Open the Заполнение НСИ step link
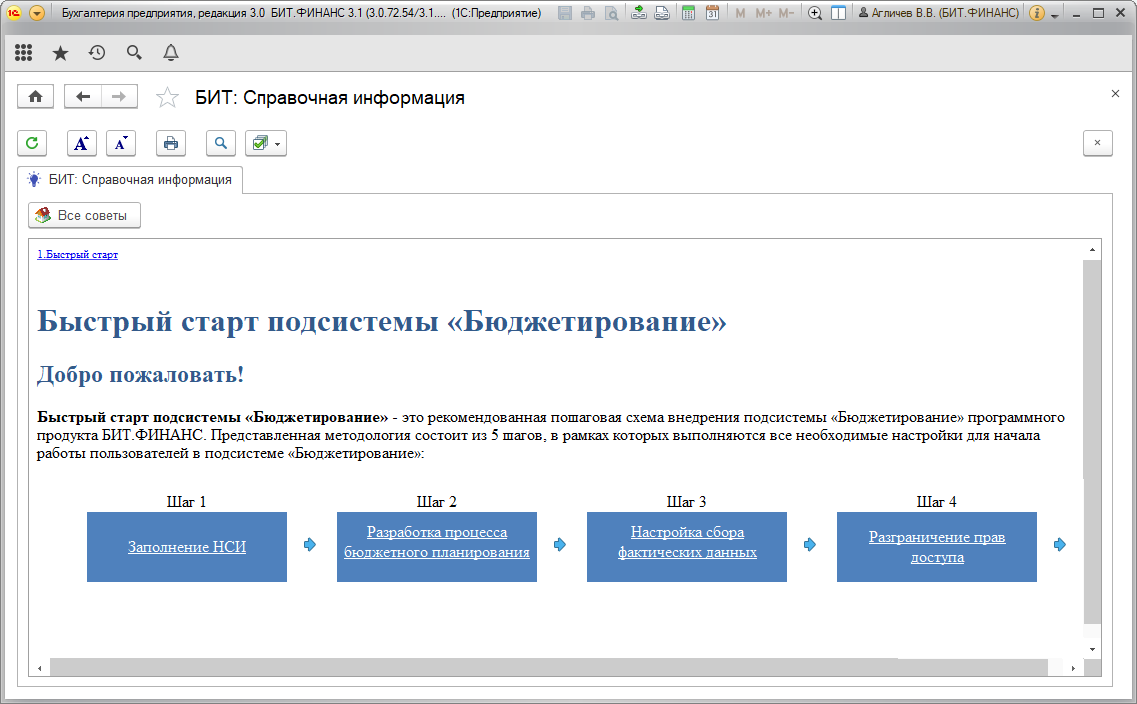The image size is (1137, 704). 187,547
